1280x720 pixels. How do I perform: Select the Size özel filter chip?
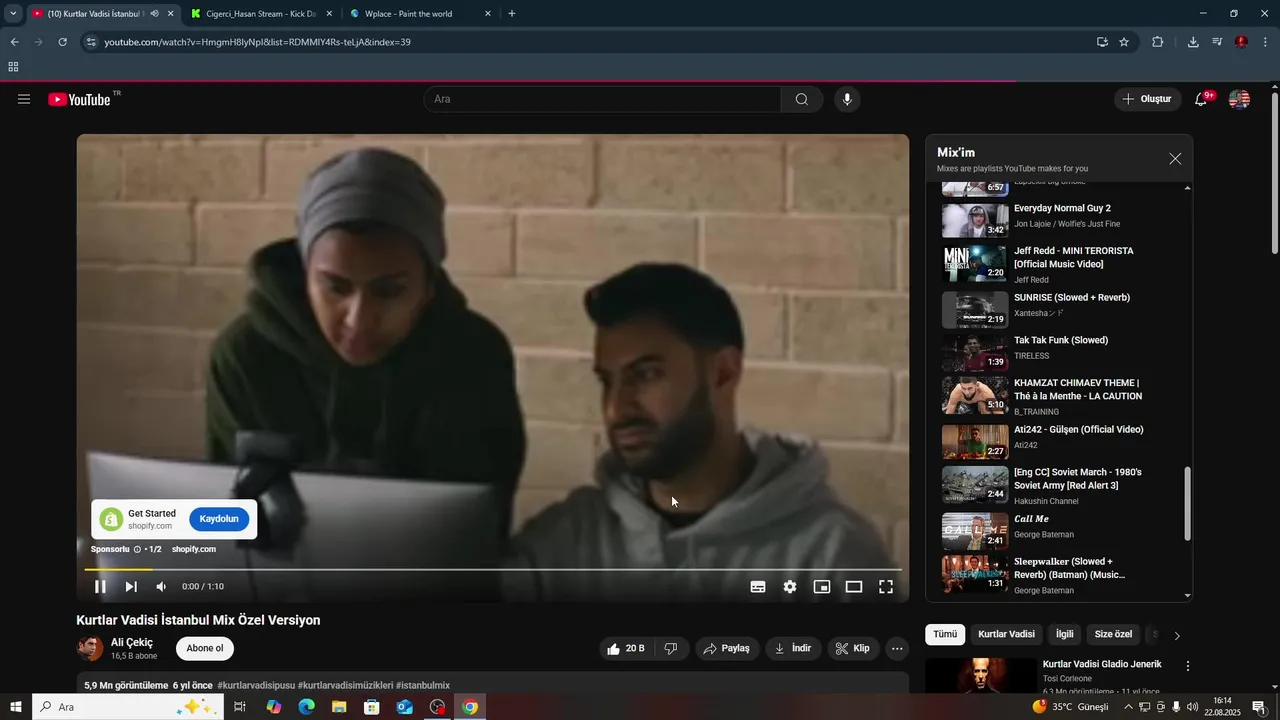point(1113,634)
